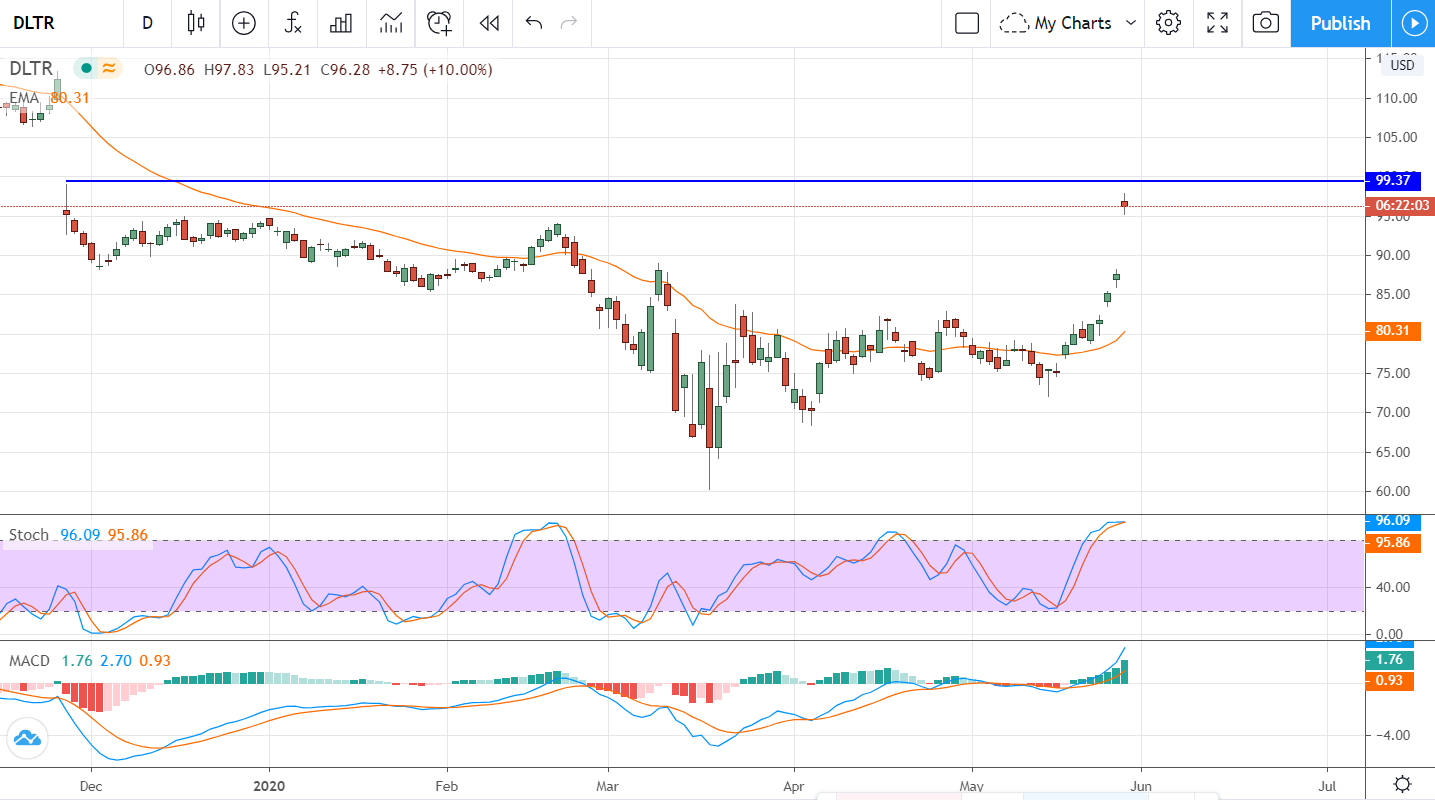This screenshot has width=1435, height=800.
Task: Expand the My Charts dropdown arrow
Action: (x=1131, y=23)
